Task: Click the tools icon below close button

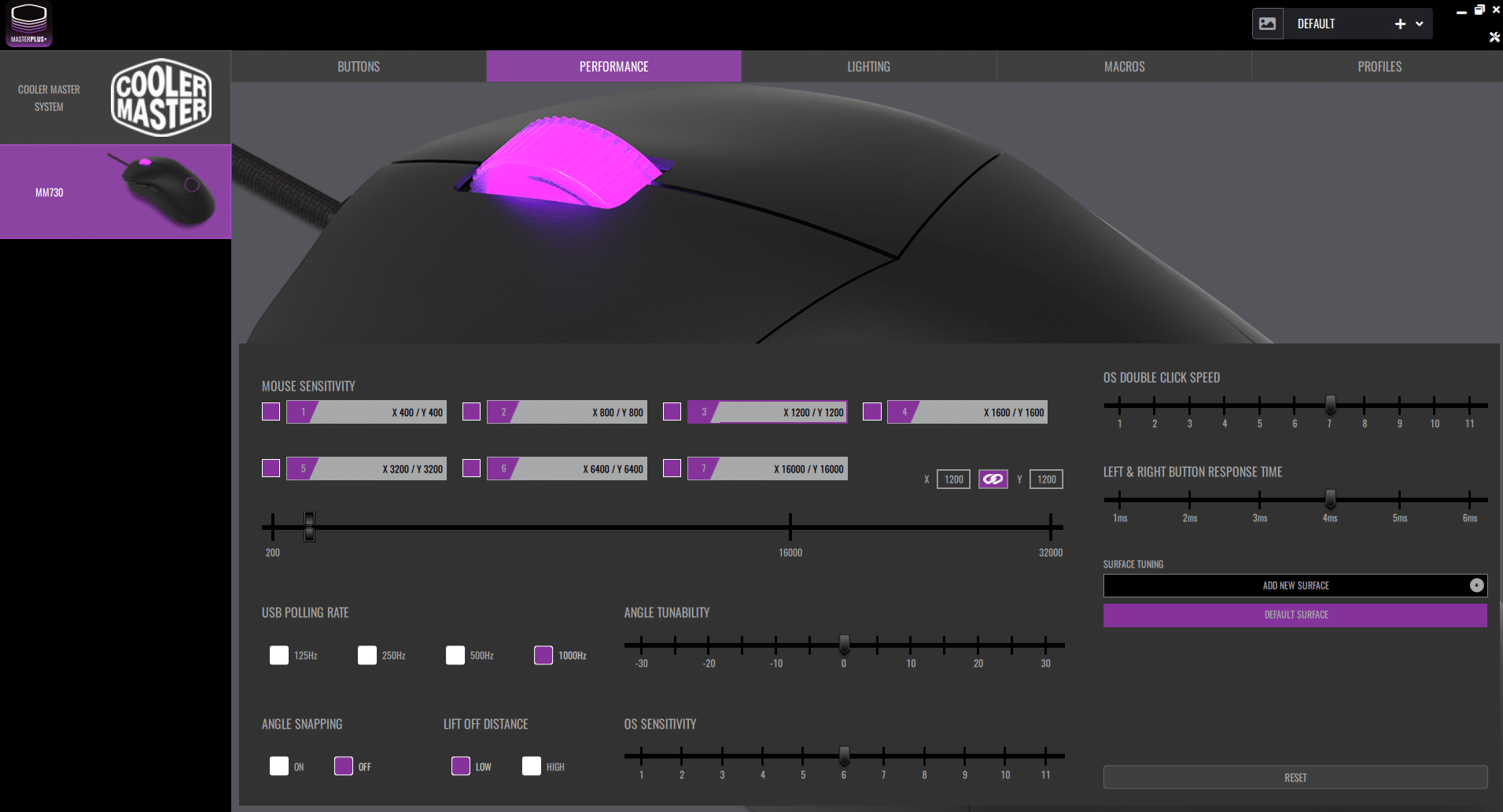Action: click(x=1494, y=37)
